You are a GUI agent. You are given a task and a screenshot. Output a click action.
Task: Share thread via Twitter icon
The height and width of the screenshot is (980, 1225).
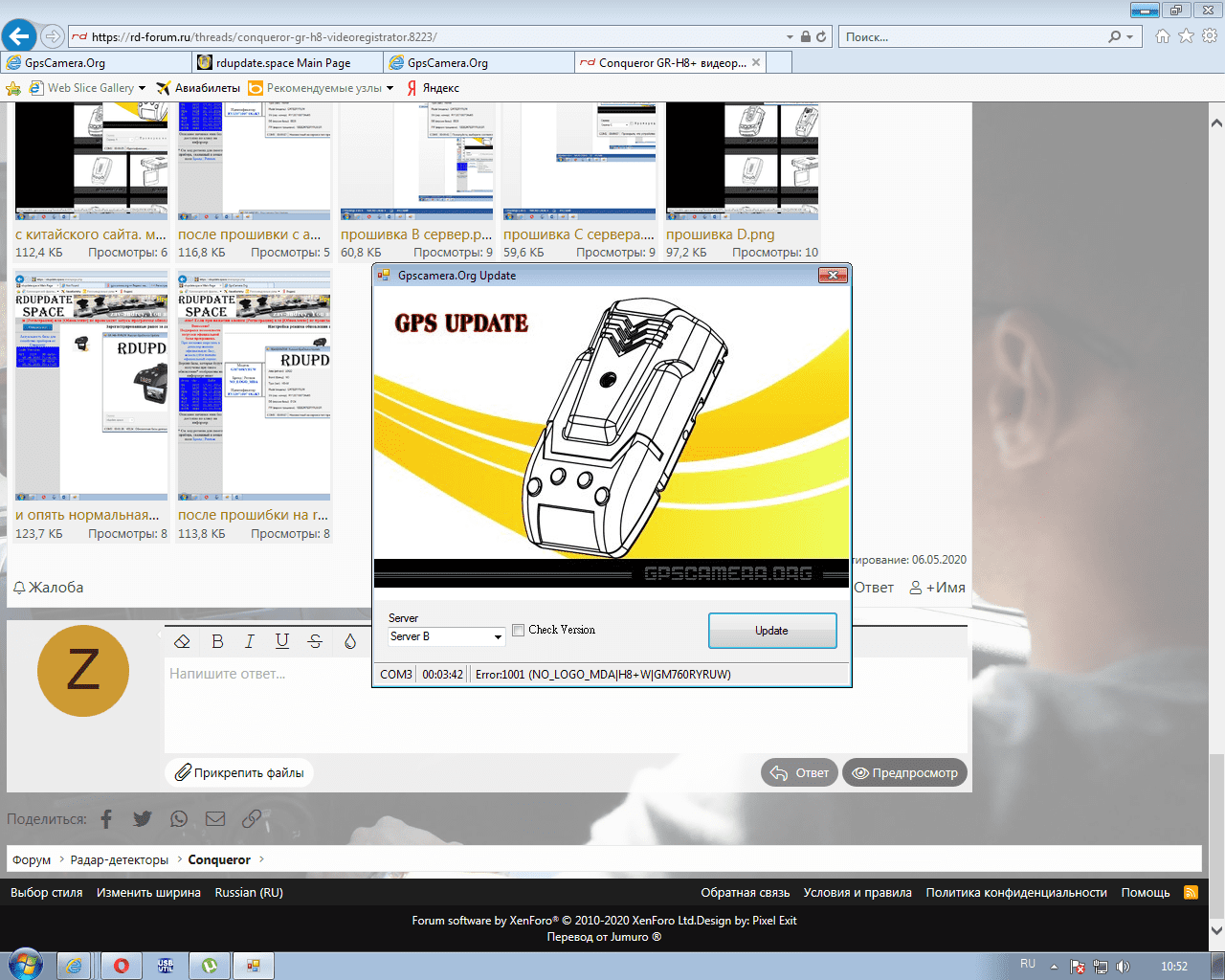click(x=143, y=819)
